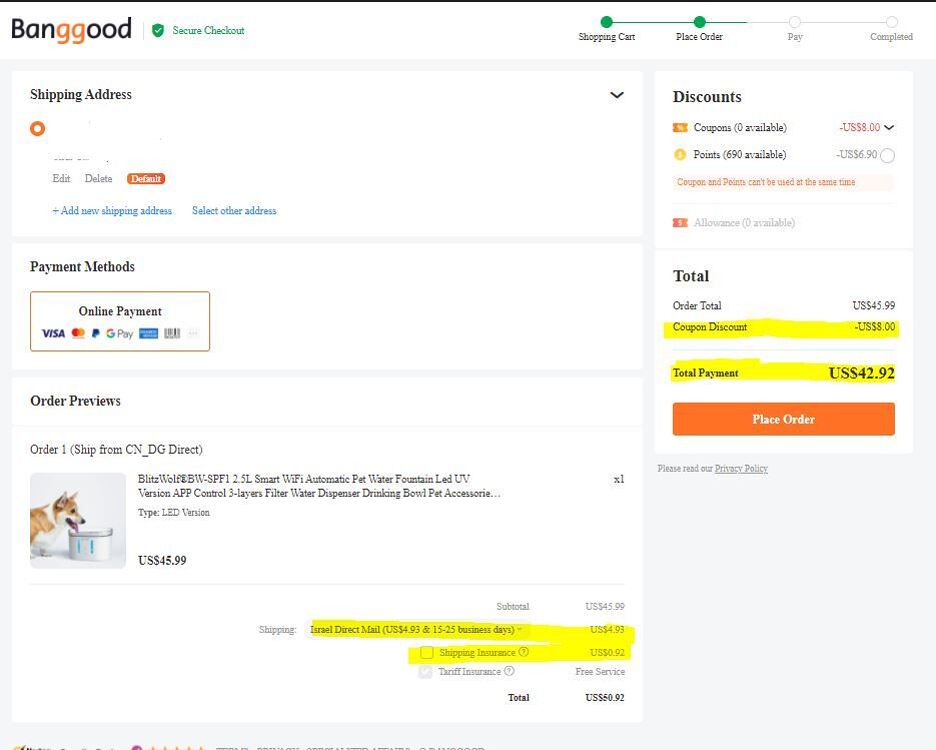936x750 pixels.
Task: Click the Google Pay icon
Action: (x=119, y=333)
